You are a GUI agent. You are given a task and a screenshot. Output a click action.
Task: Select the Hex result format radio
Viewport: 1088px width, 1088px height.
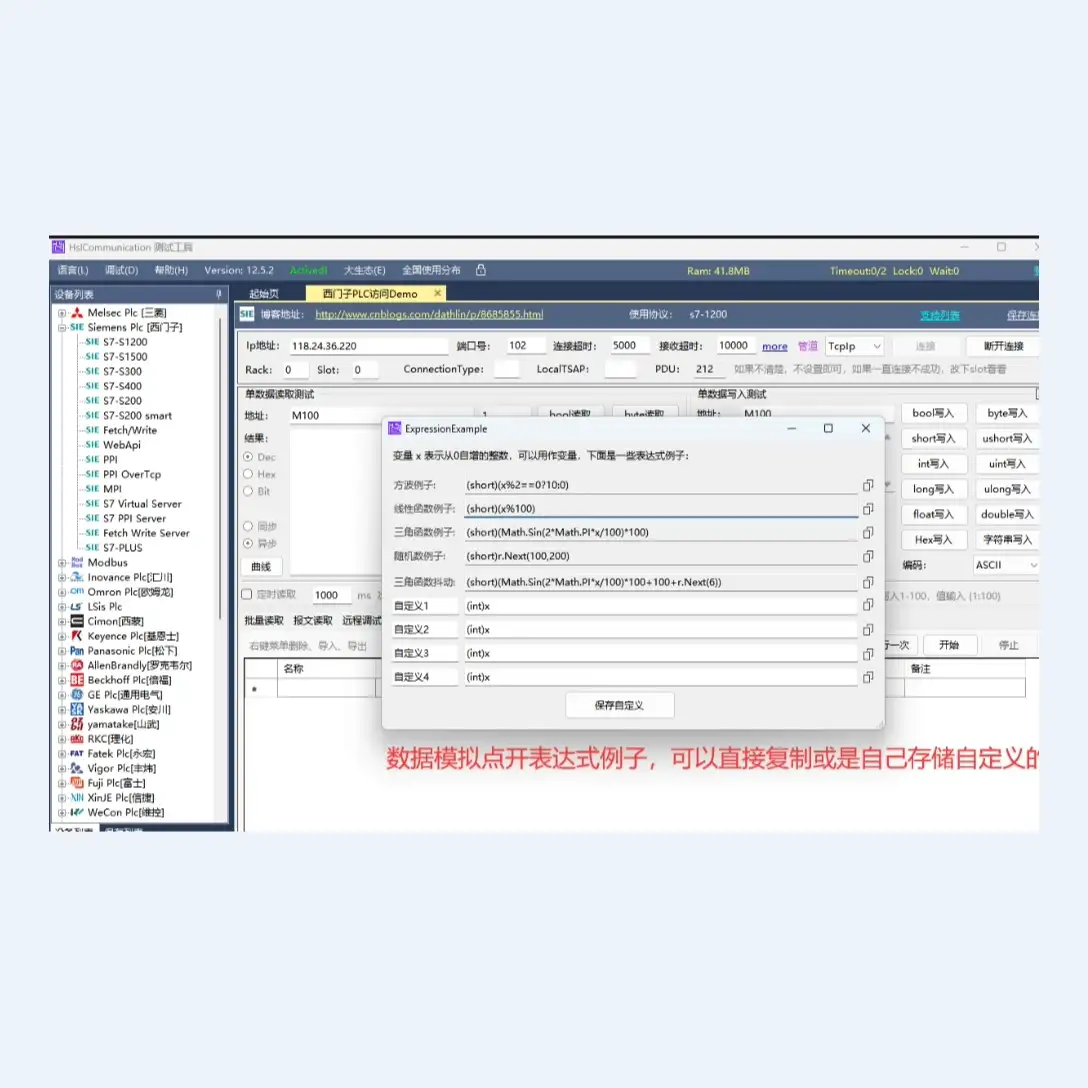tap(249, 474)
